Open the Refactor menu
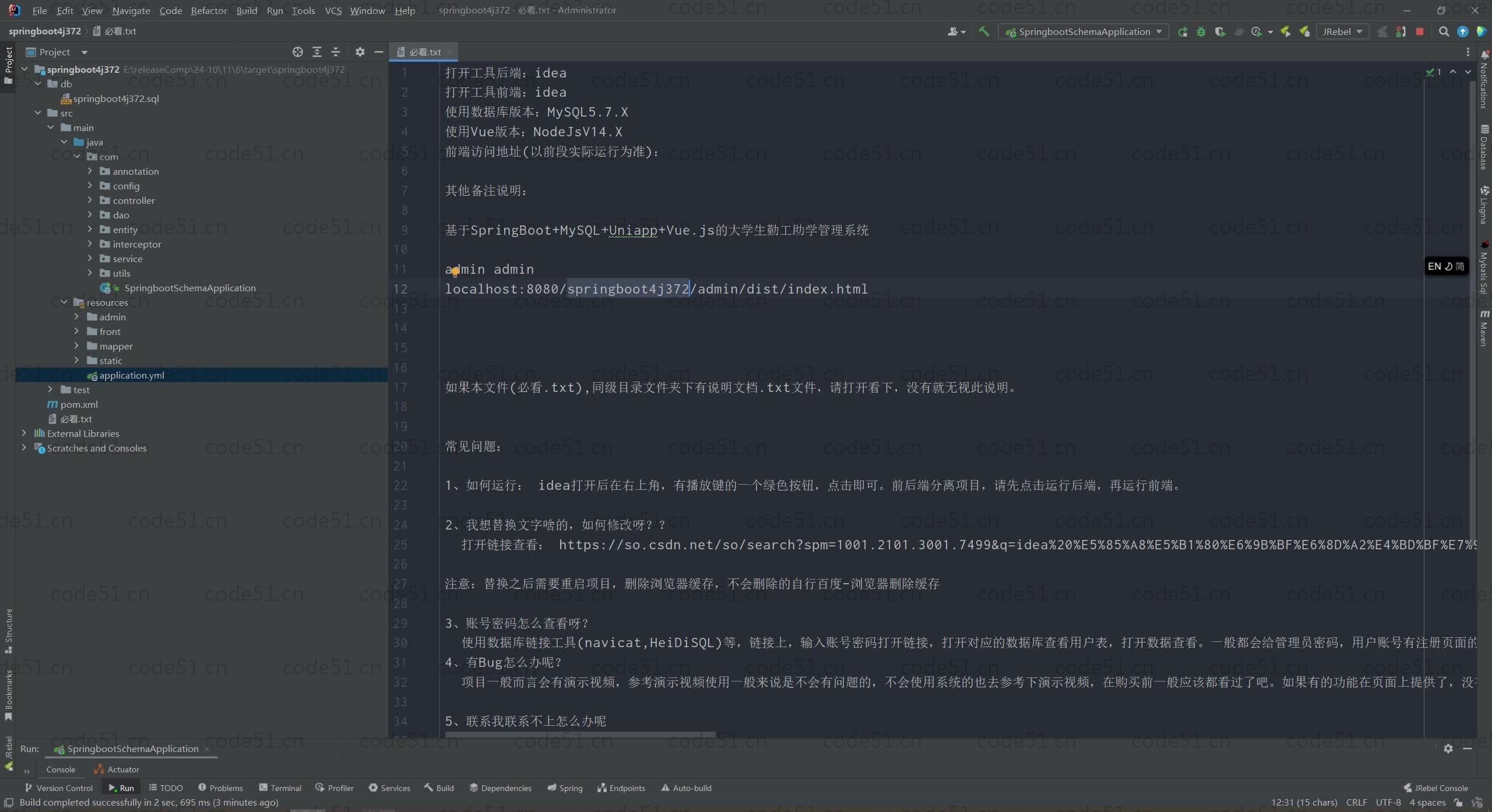 coord(209,10)
